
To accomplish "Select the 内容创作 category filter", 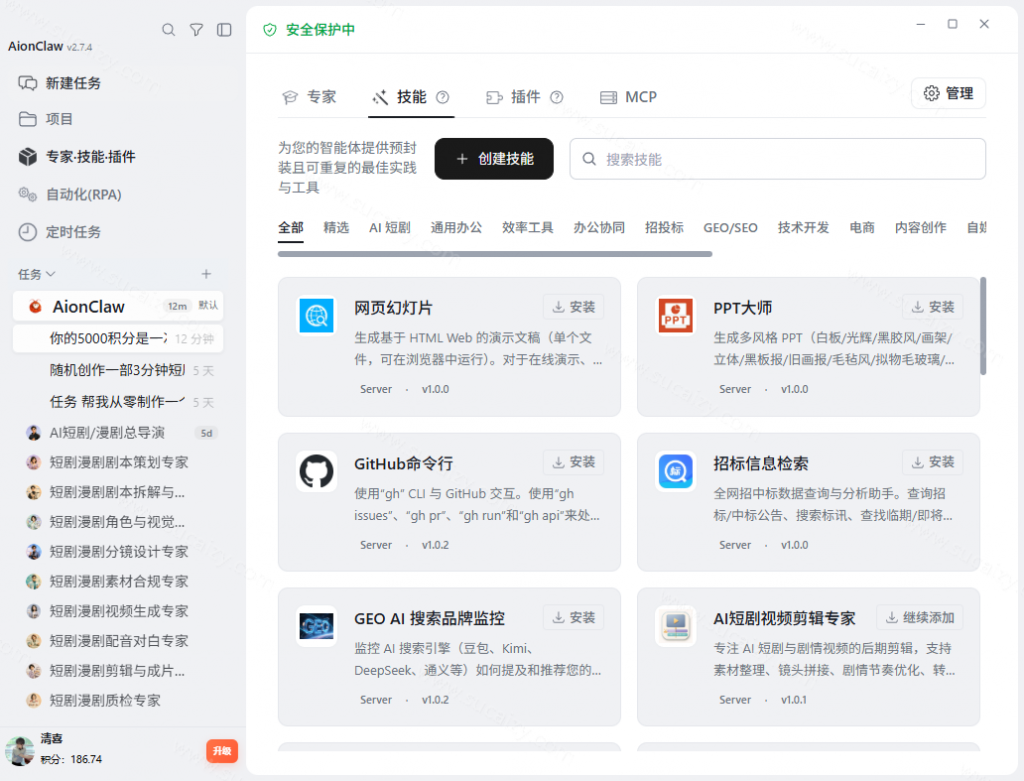I will [x=920, y=227].
